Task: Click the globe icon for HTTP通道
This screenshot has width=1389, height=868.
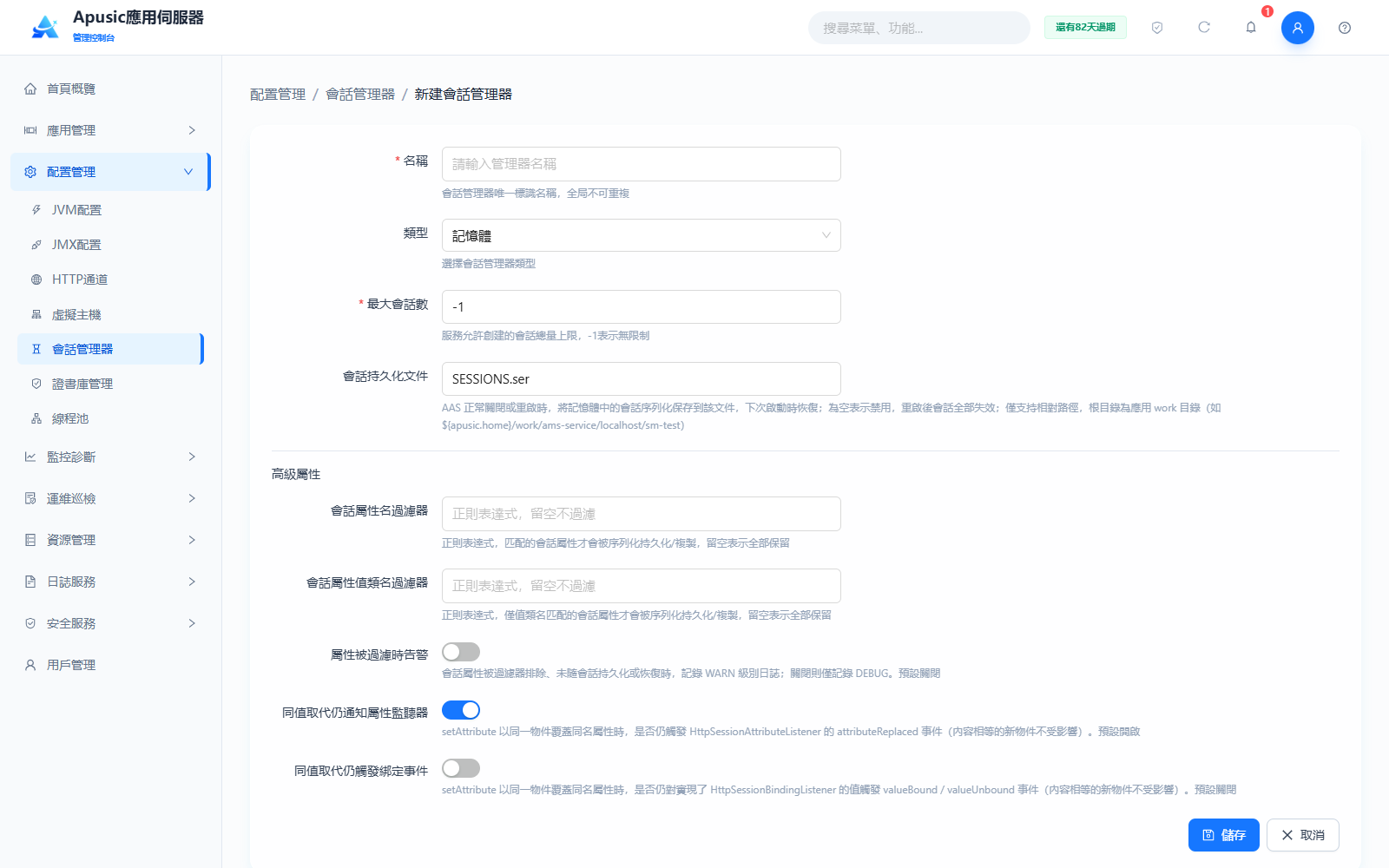Action: click(36, 279)
